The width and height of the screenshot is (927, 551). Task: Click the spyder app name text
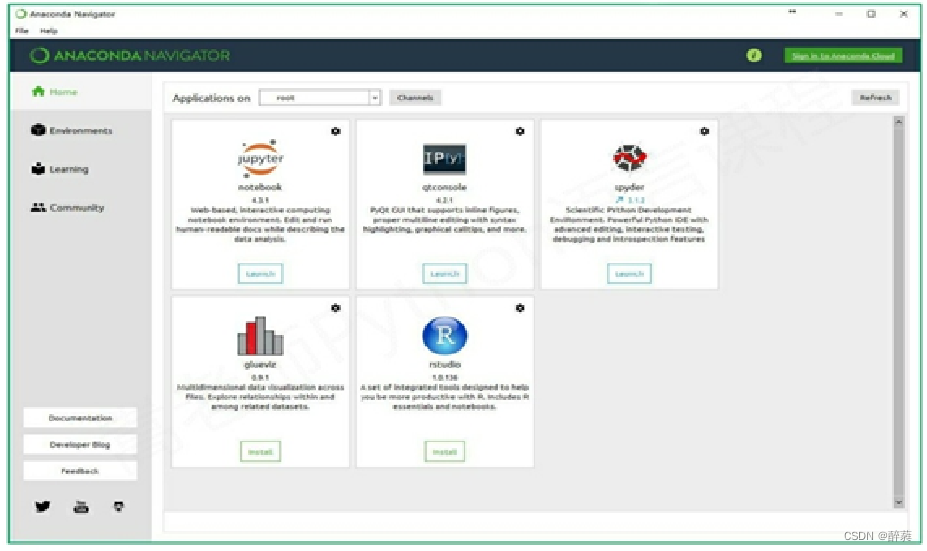pos(629,187)
